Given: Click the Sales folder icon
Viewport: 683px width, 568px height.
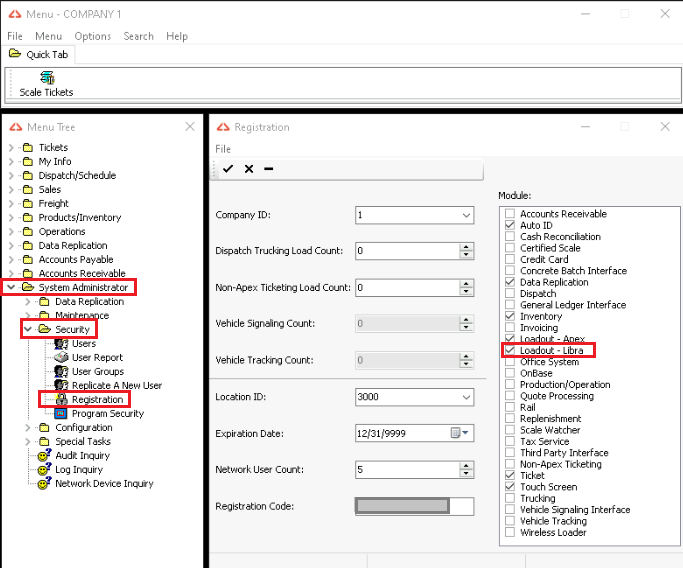Looking at the screenshot, I should [27, 189].
